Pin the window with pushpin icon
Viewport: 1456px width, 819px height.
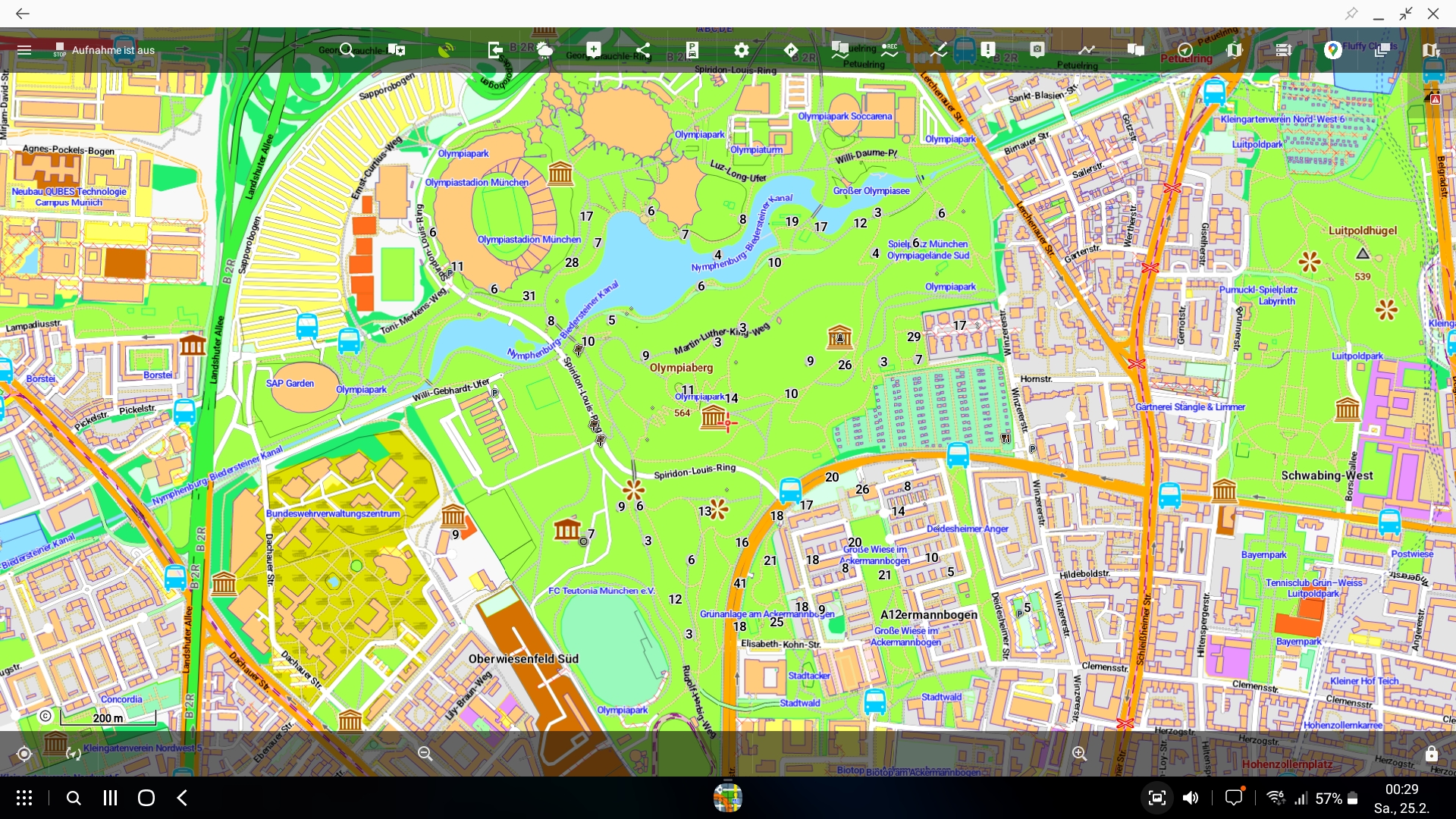(x=1351, y=14)
